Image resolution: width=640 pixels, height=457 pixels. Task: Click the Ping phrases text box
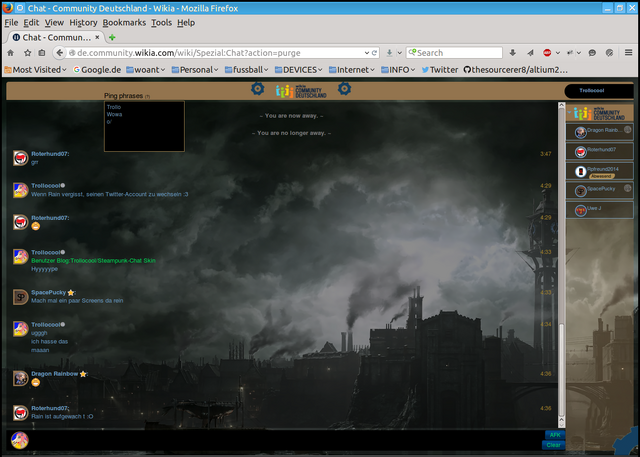tap(144, 126)
